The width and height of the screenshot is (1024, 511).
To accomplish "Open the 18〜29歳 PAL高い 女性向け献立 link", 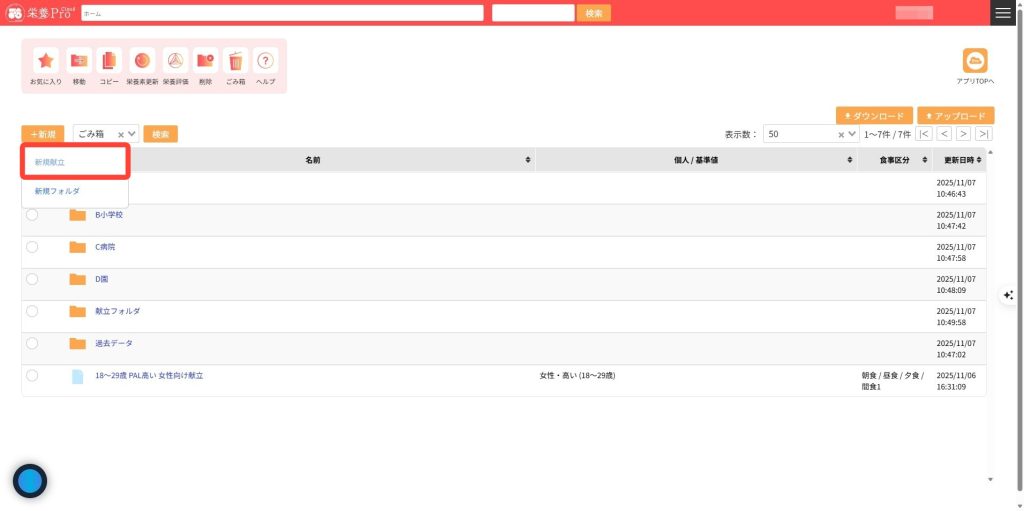I will click(149, 376).
